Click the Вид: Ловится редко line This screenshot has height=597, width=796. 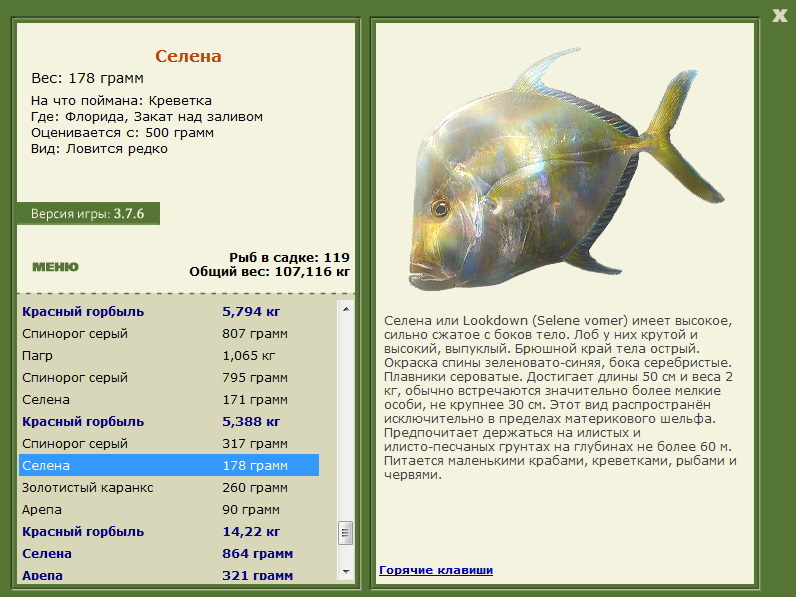[x=99, y=149]
